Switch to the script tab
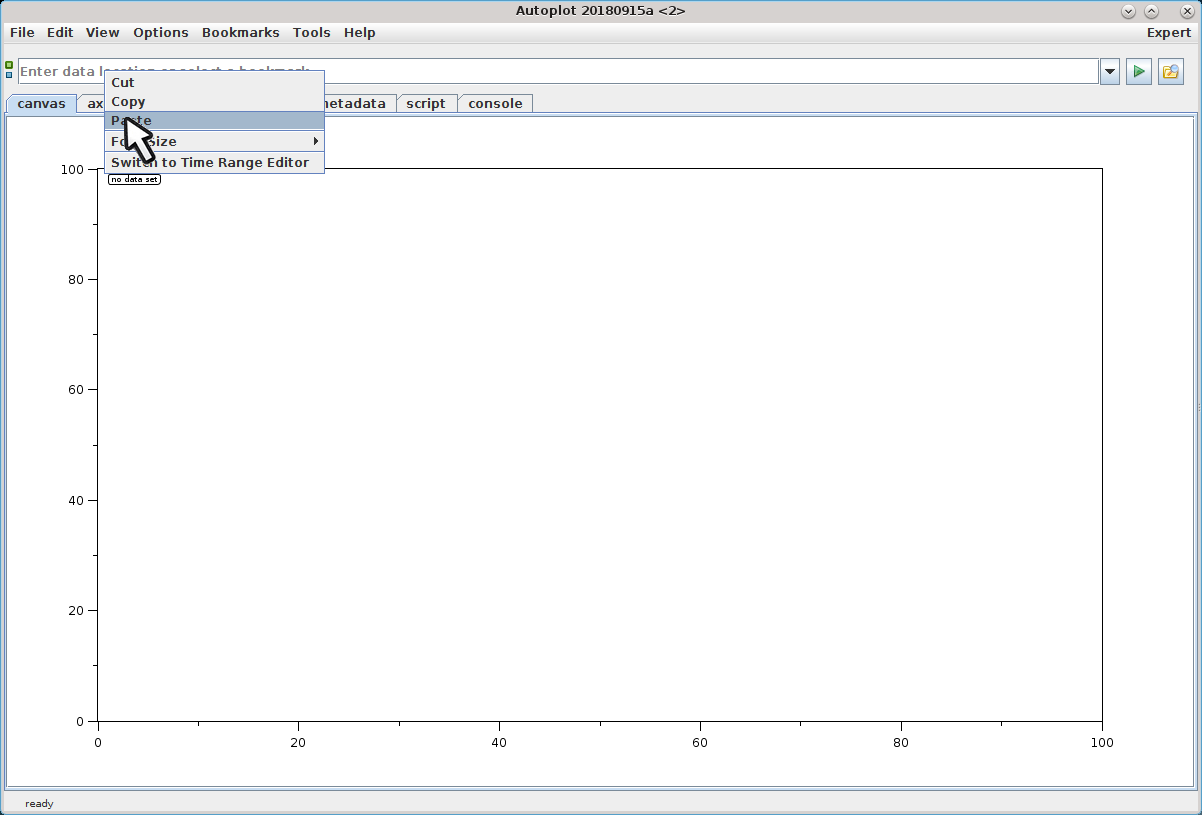Image resolution: width=1202 pixels, height=825 pixels. pyautogui.click(x=426, y=104)
